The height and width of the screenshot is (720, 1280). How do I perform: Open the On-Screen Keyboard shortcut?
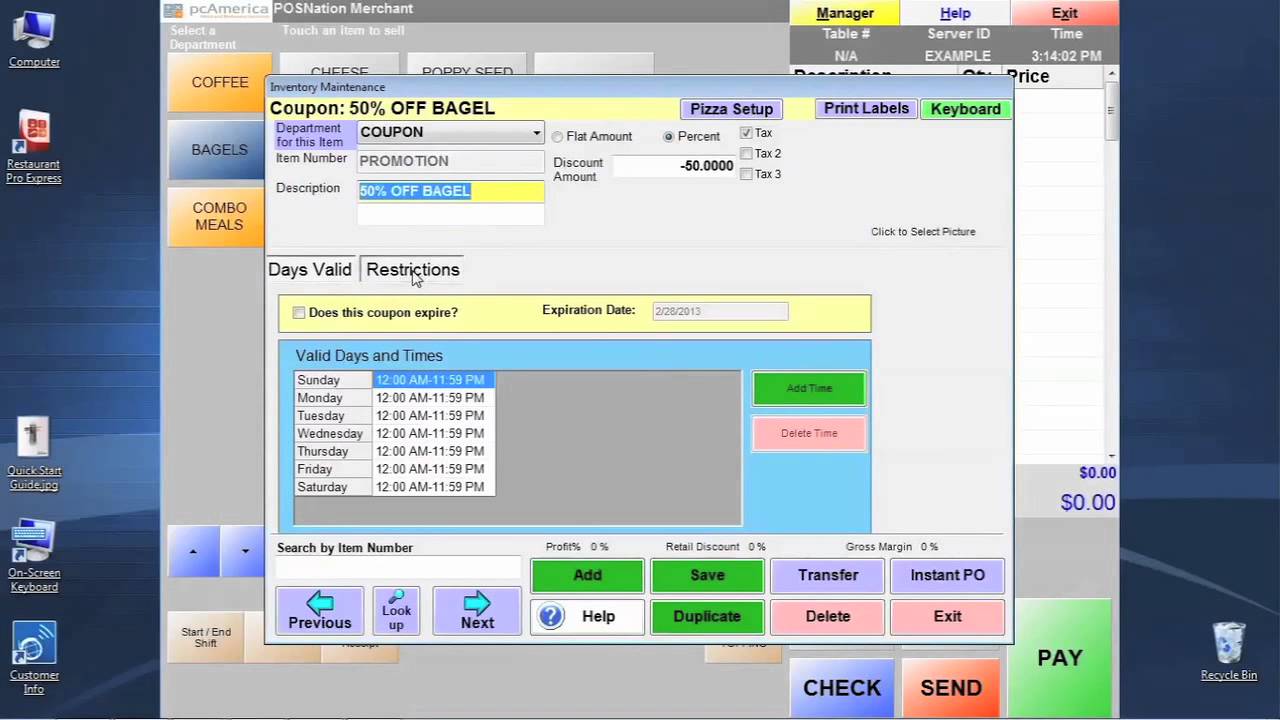(34, 555)
